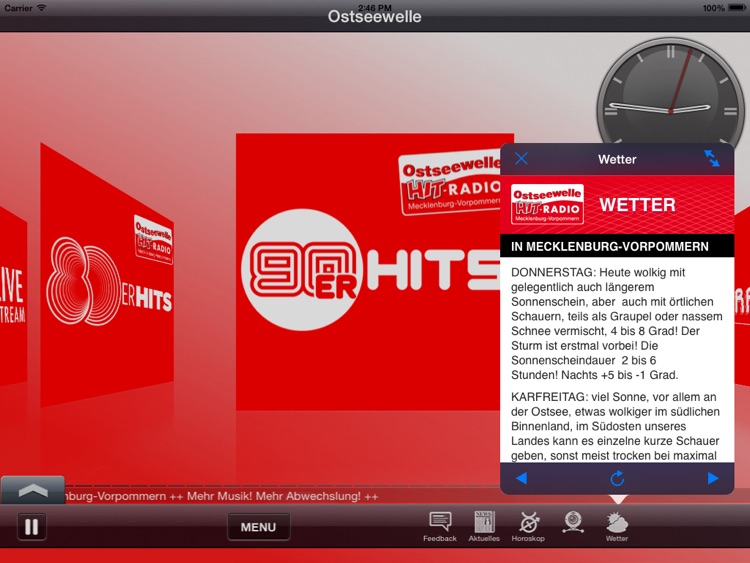Expand the bottom panel with up chevron

(33, 490)
